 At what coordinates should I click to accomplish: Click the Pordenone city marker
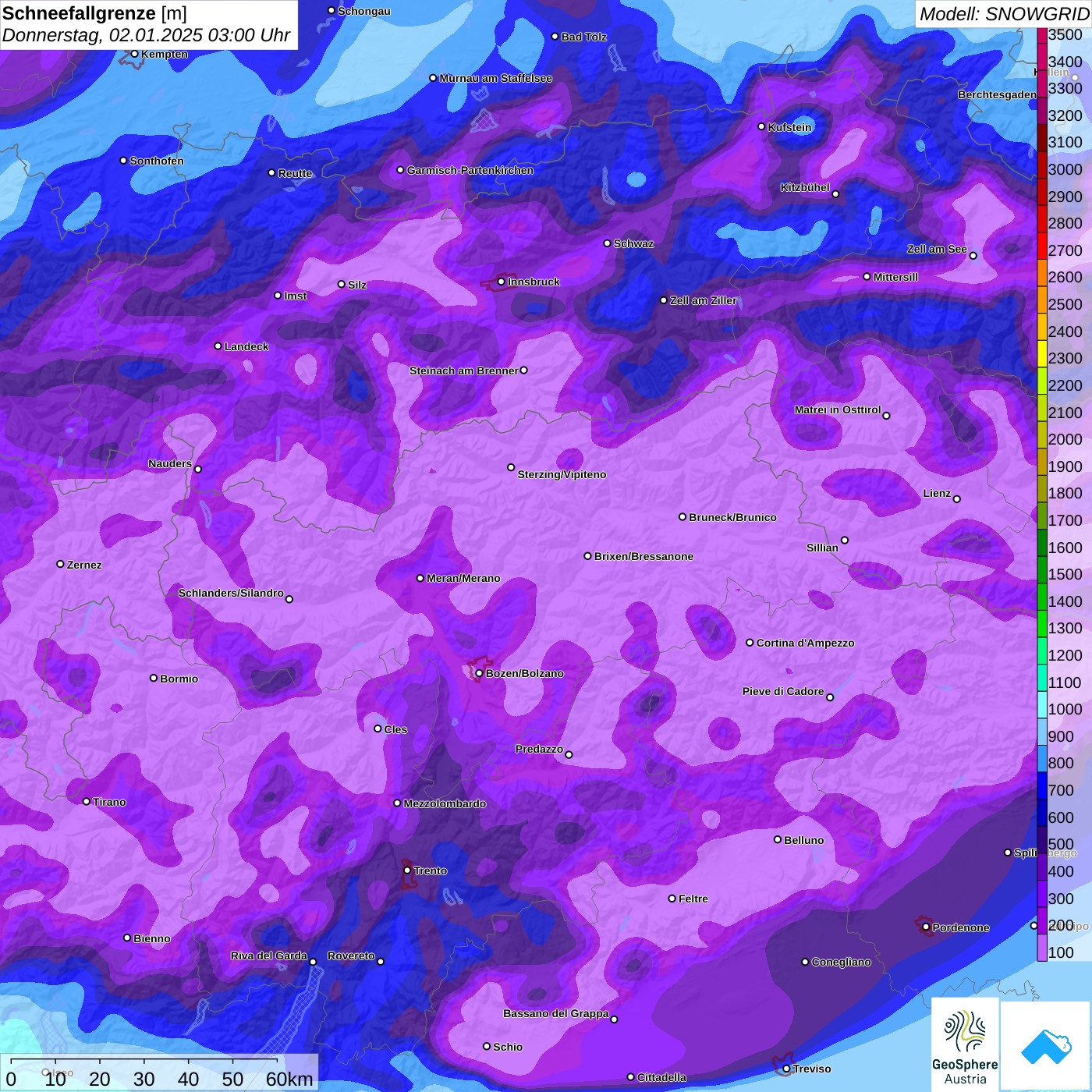(926, 927)
